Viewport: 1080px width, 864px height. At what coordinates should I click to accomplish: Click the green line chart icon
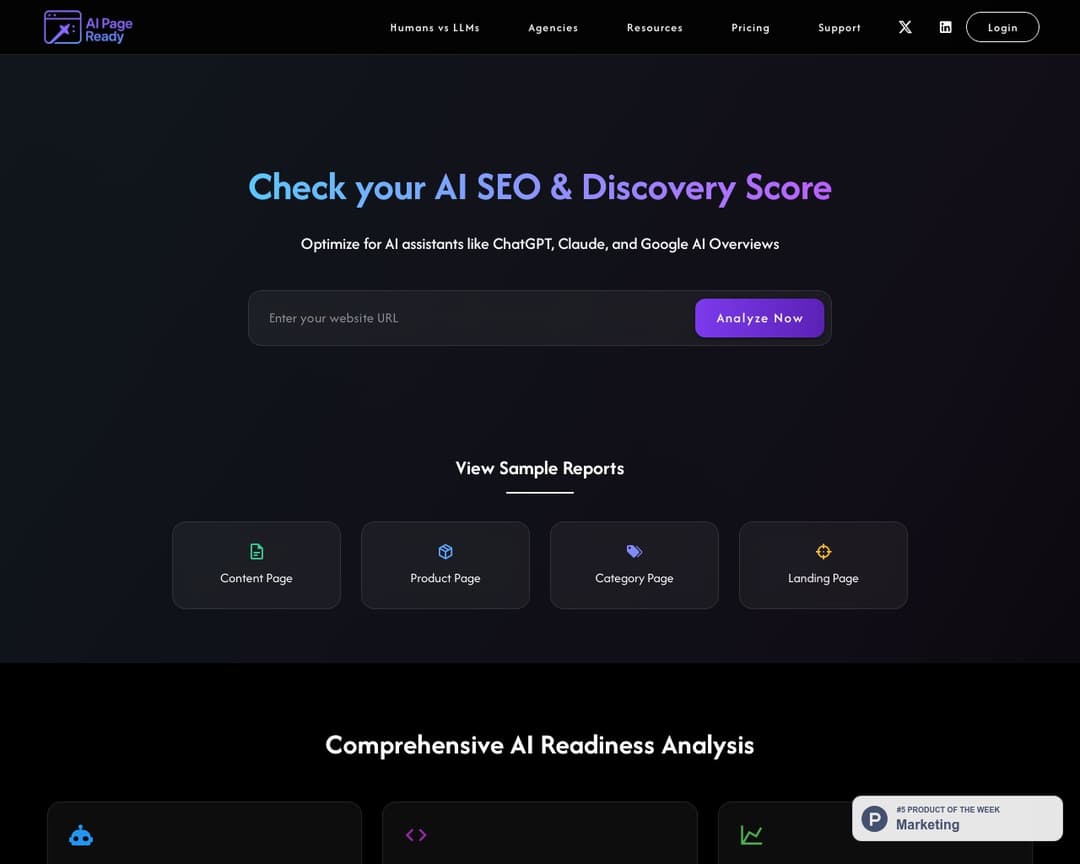point(751,835)
